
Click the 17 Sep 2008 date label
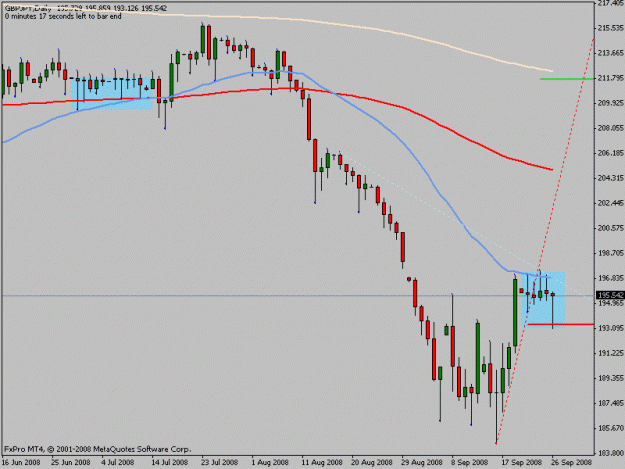pyautogui.click(x=522, y=463)
